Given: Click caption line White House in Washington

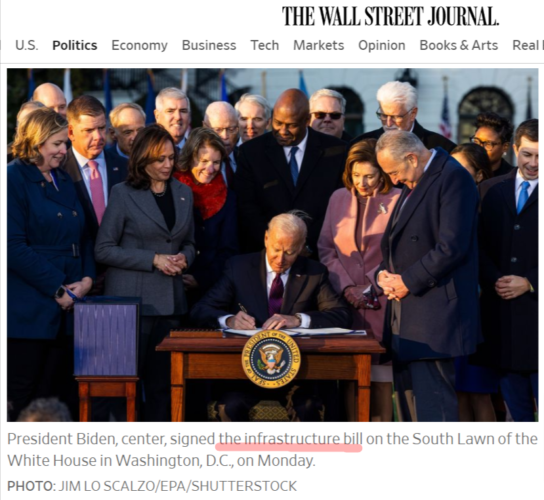Looking at the screenshot, I should [x=161, y=461].
